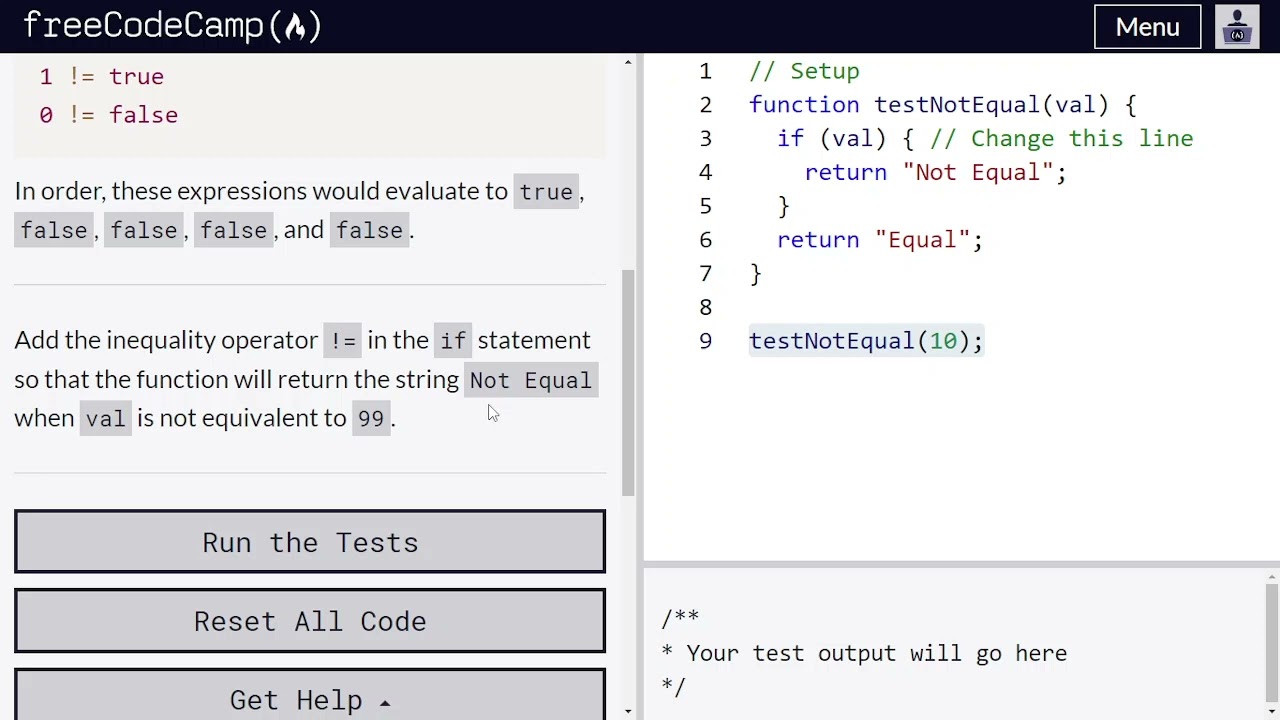Click the instructions scroll-up arrow
Viewport: 1280px width, 720px height.
(628, 62)
